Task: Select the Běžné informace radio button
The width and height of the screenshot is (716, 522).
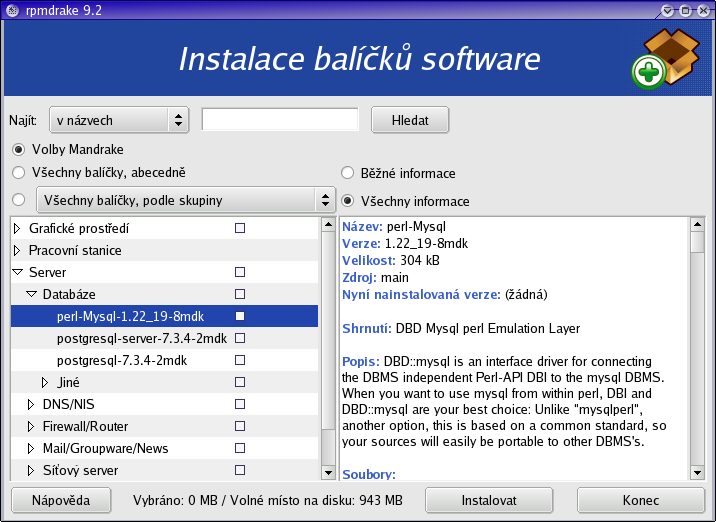Action: (x=347, y=173)
